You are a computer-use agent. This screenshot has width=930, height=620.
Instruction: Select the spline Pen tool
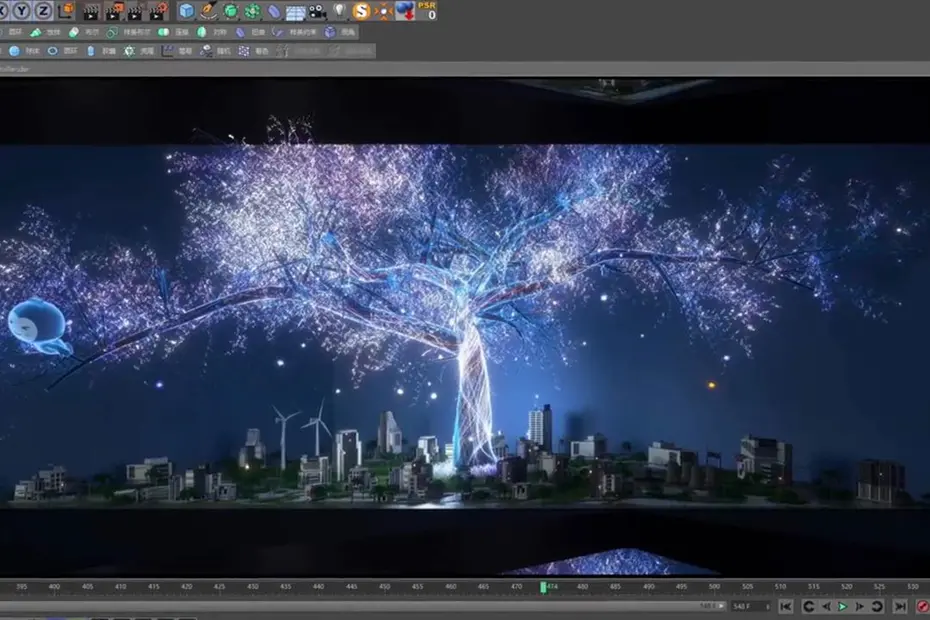(209, 11)
